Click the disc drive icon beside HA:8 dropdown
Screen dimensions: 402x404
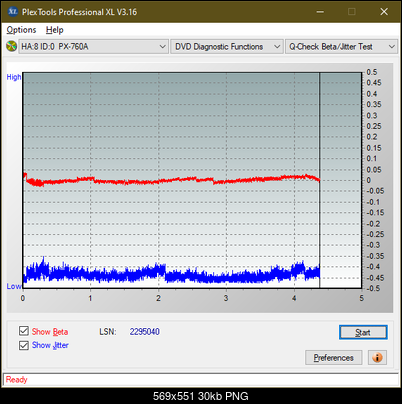click(12, 46)
